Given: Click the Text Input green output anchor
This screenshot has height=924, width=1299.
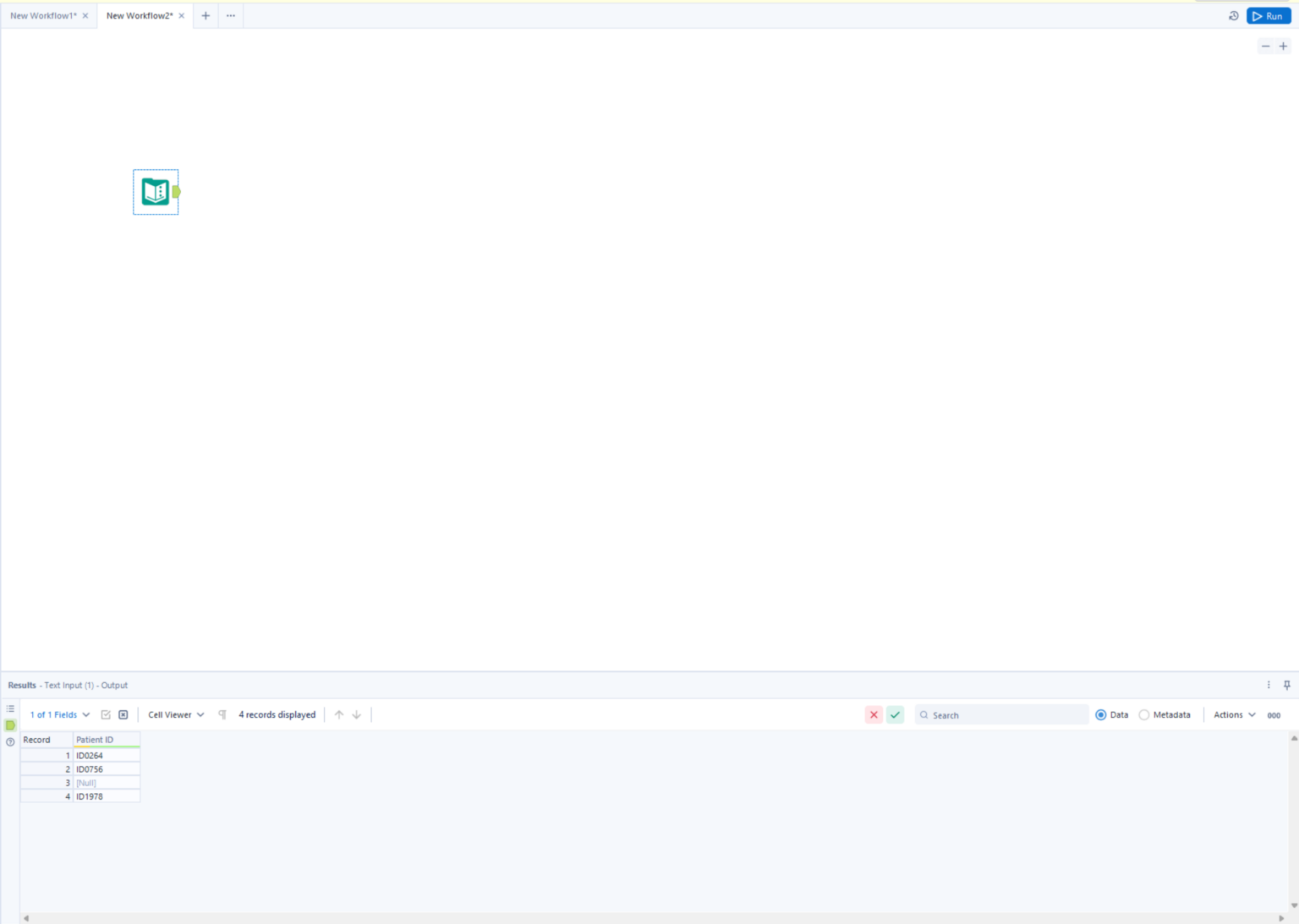Looking at the screenshot, I should (176, 192).
